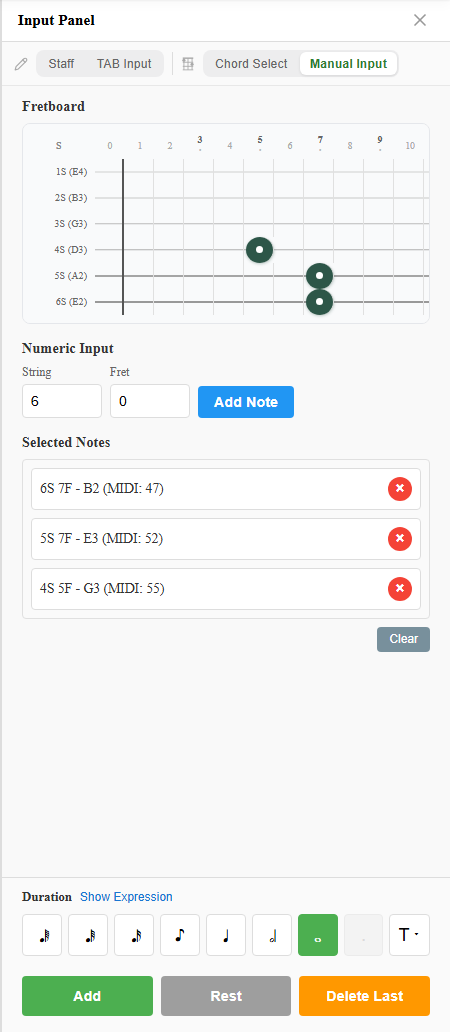Open the tuplet T dropdown
This screenshot has width=450, height=1032.
click(409, 935)
